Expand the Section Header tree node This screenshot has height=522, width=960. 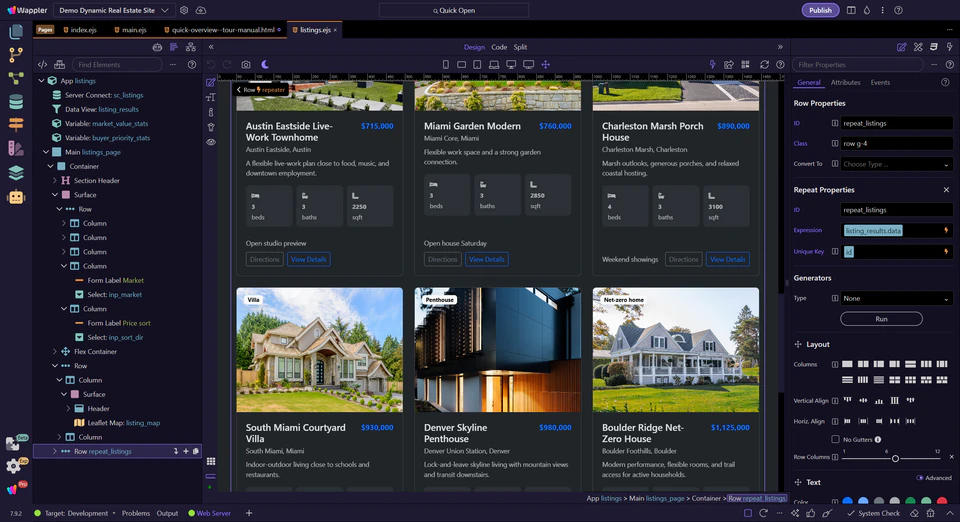pos(54,181)
